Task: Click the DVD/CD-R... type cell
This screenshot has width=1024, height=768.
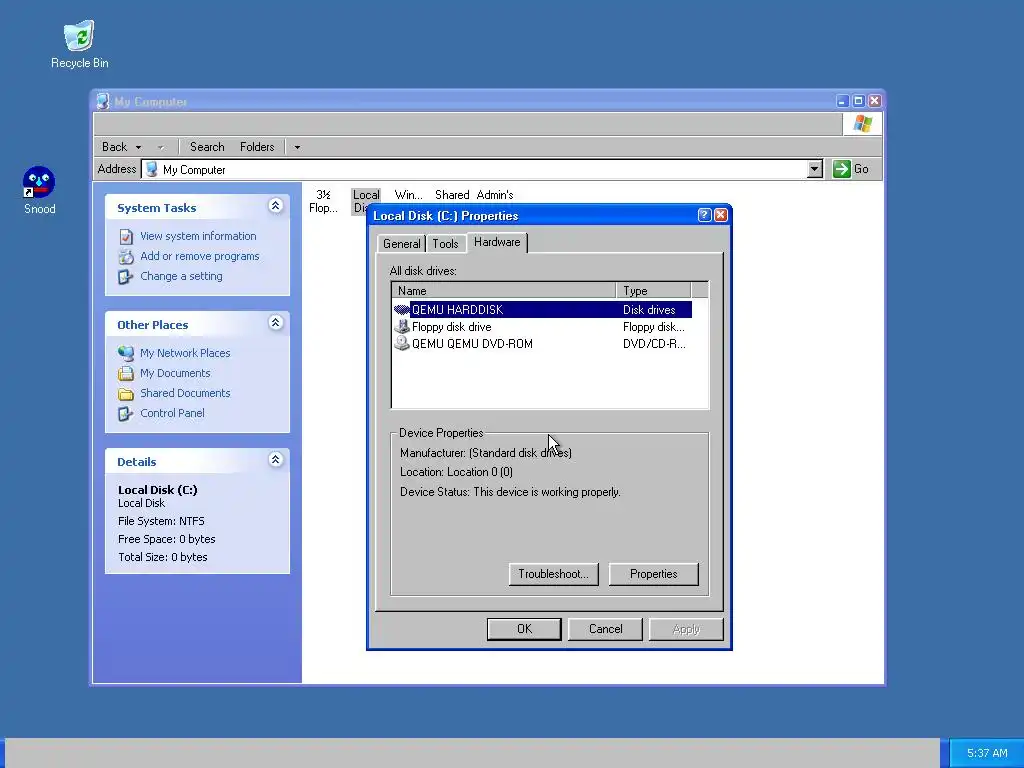Action: pos(654,344)
